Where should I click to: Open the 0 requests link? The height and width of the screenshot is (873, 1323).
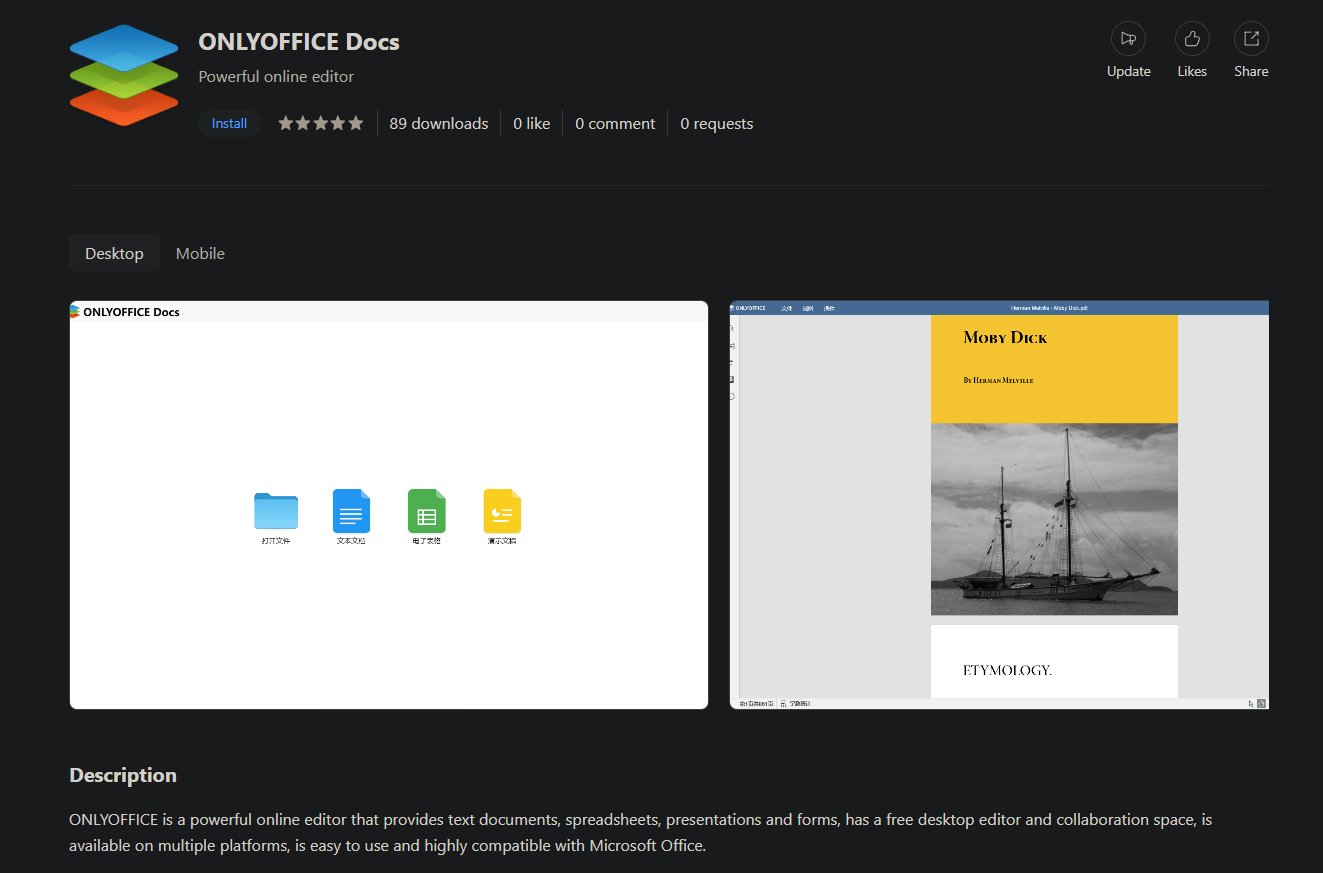pos(717,123)
